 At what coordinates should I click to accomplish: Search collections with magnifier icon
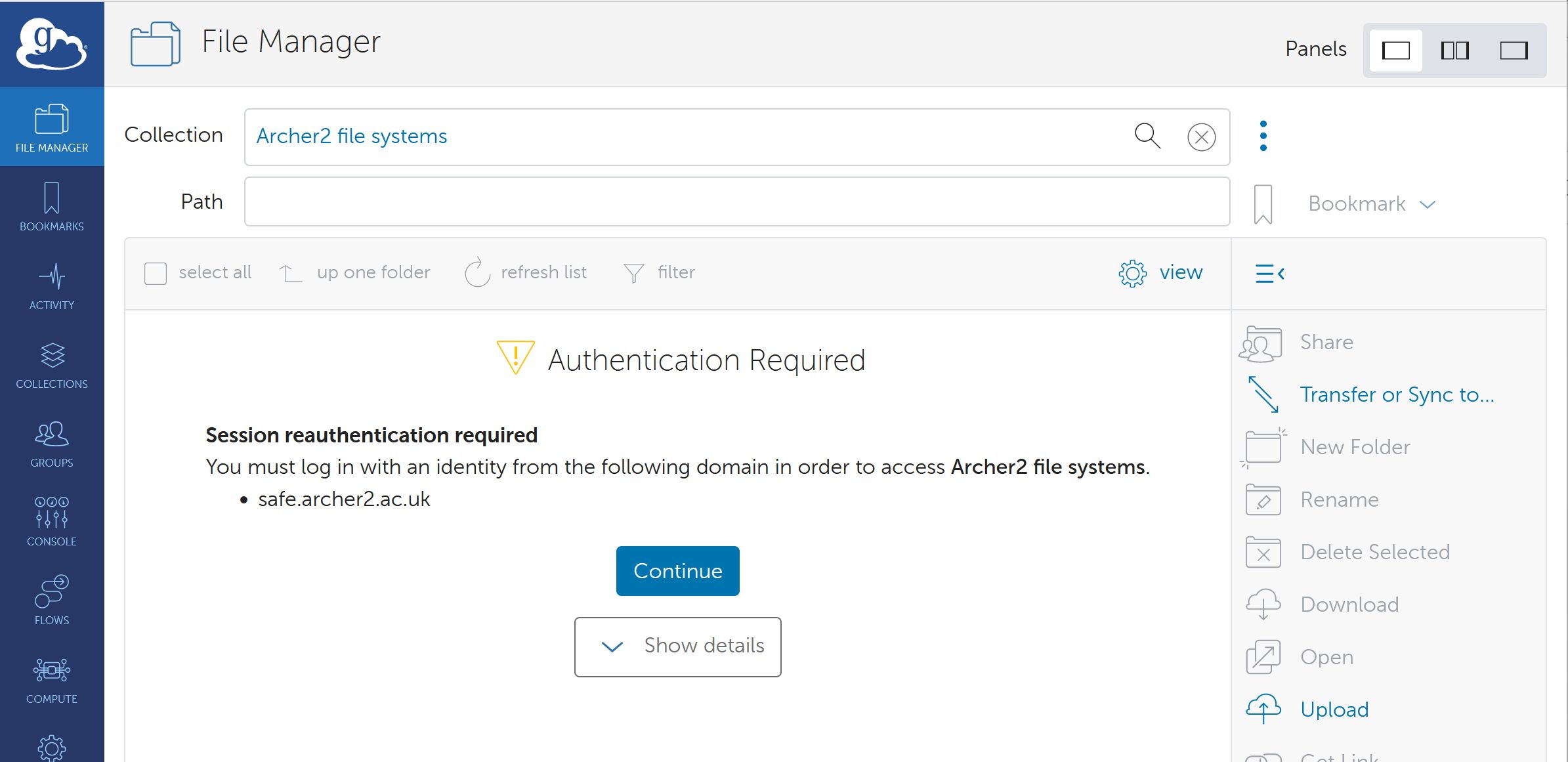[x=1147, y=136]
